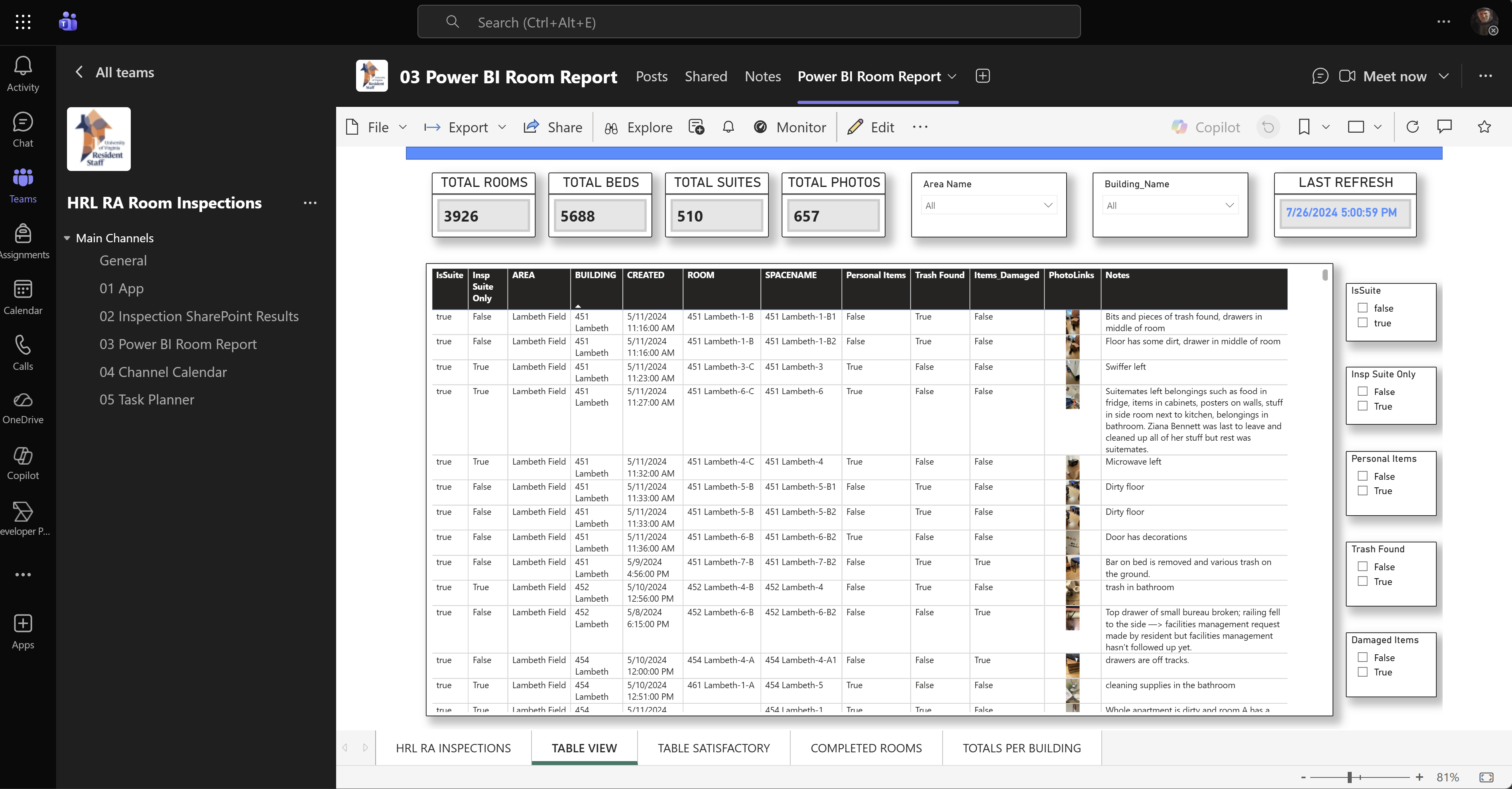1512x789 pixels.
Task: Adjust the zoom slider handle
Action: point(1349,777)
